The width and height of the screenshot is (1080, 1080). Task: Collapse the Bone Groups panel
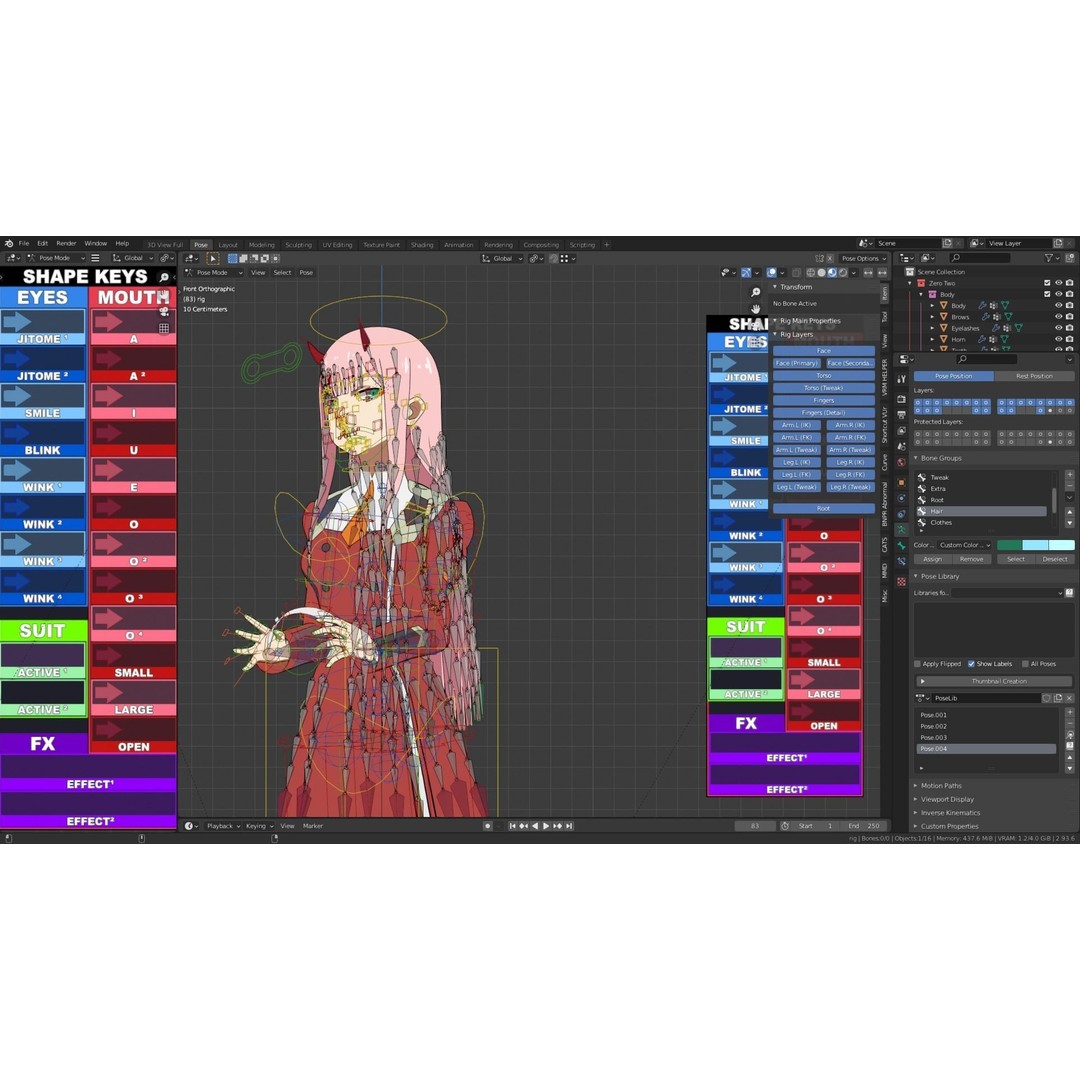(941, 458)
